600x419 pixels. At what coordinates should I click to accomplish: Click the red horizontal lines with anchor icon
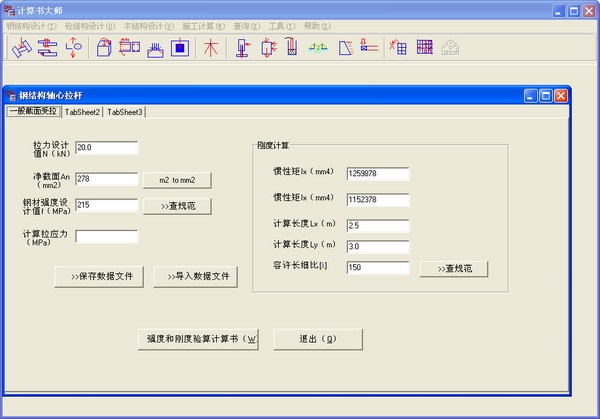point(369,46)
